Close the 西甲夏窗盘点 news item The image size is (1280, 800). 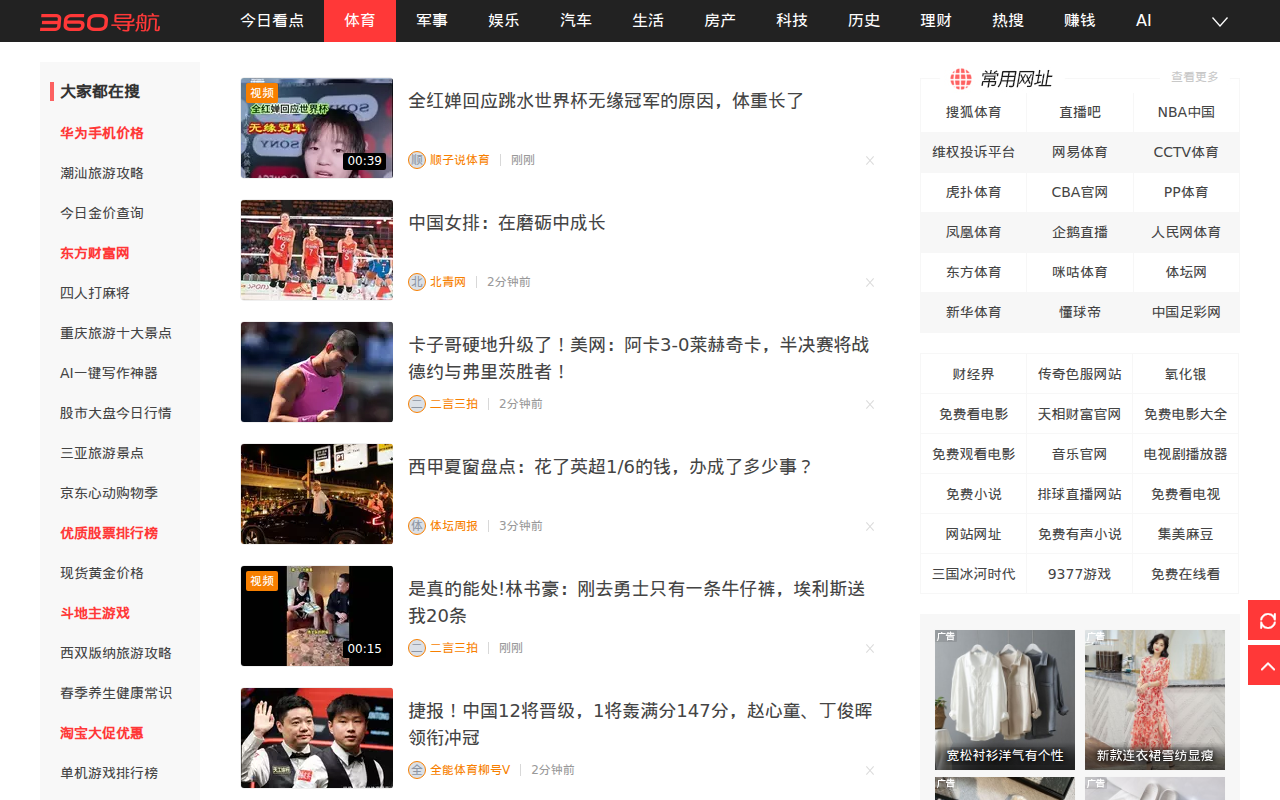tap(870, 526)
